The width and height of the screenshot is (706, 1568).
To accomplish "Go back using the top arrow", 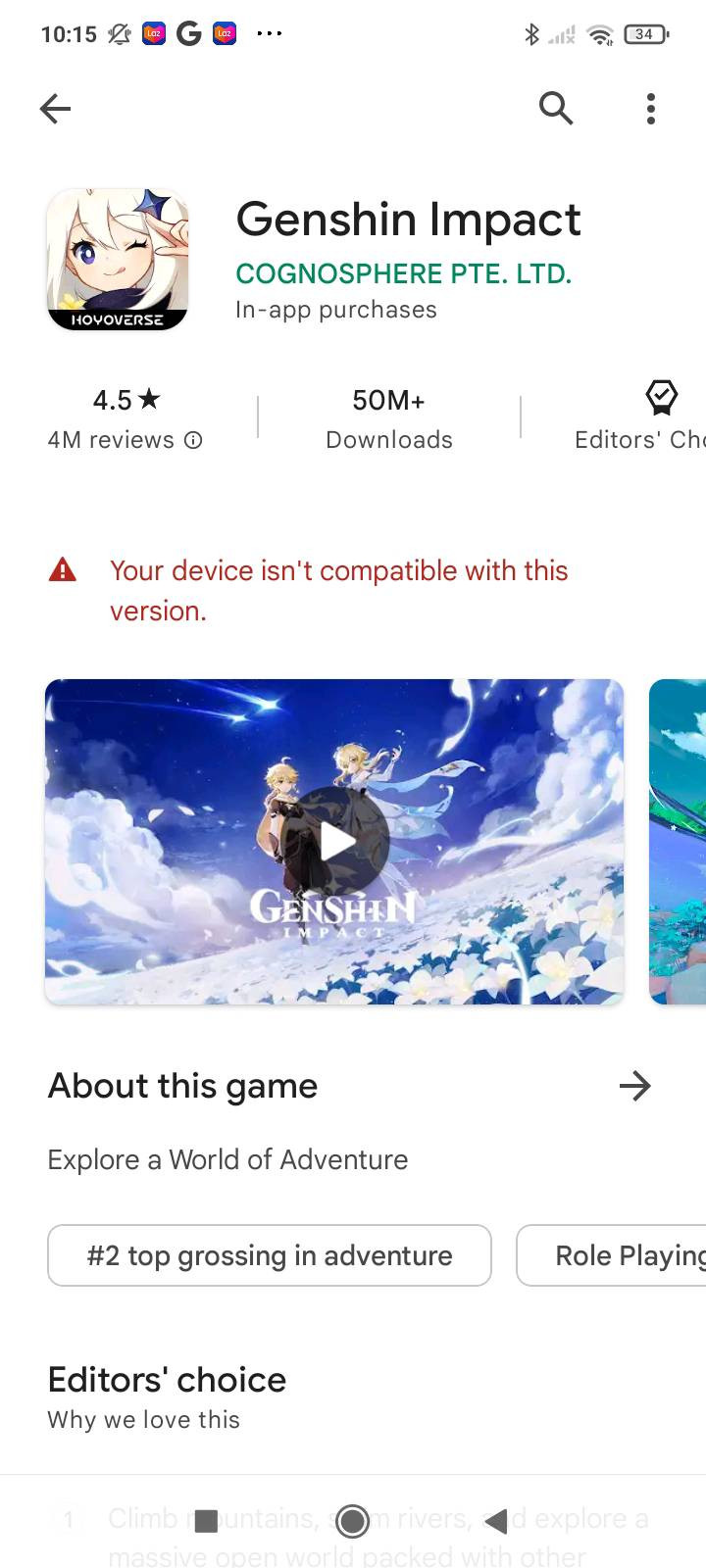I will (56, 109).
